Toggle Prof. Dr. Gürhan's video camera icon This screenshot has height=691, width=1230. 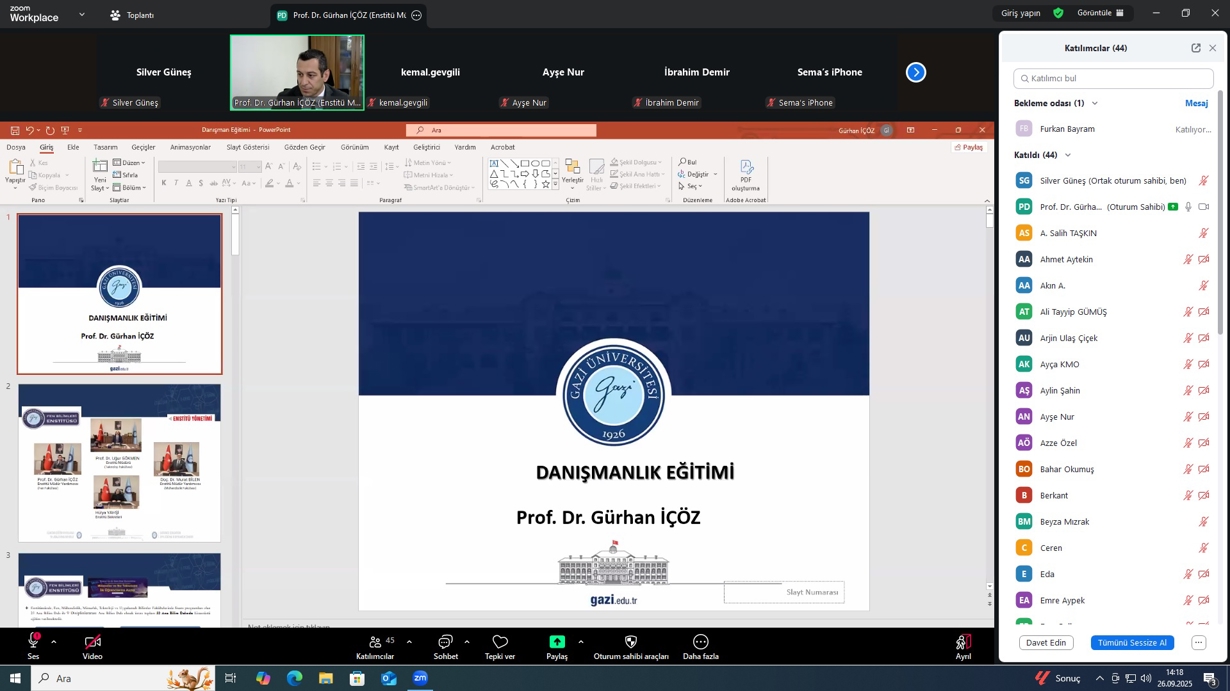[1204, 207]
